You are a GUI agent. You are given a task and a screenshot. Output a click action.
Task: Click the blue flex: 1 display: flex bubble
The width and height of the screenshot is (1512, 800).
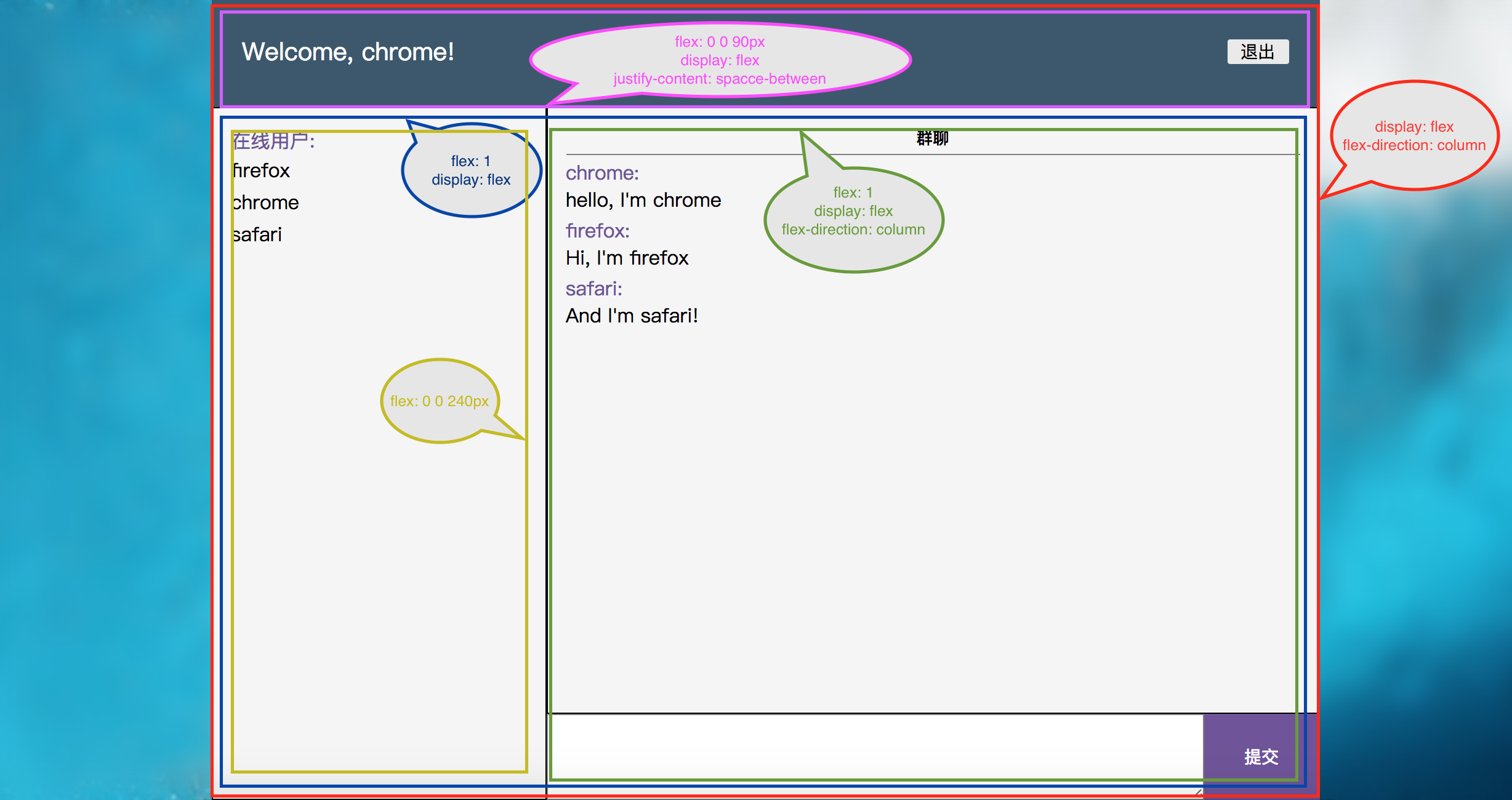471,170
